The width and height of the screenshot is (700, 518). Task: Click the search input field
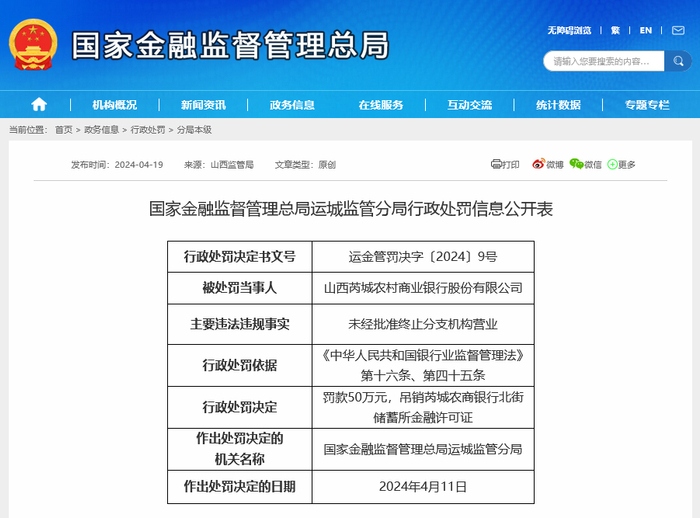pos(604,61)
